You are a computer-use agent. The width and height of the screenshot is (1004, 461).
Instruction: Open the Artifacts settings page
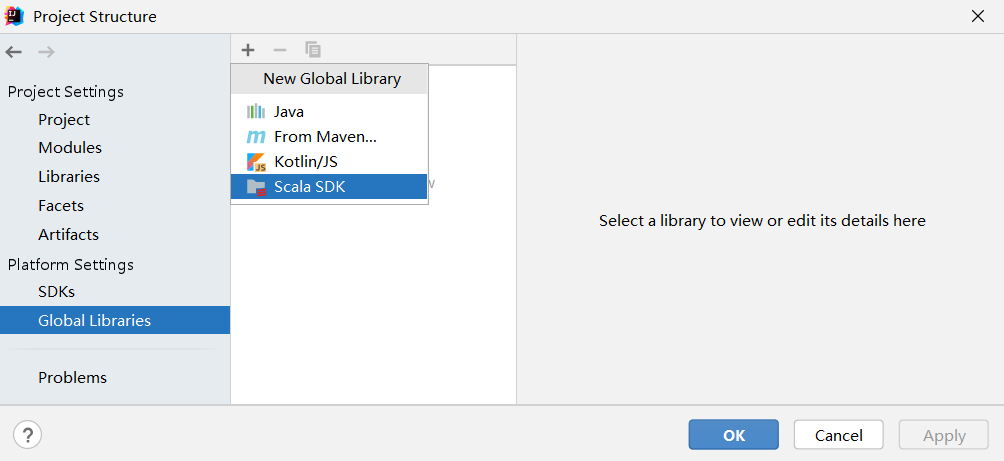[69, 234]
